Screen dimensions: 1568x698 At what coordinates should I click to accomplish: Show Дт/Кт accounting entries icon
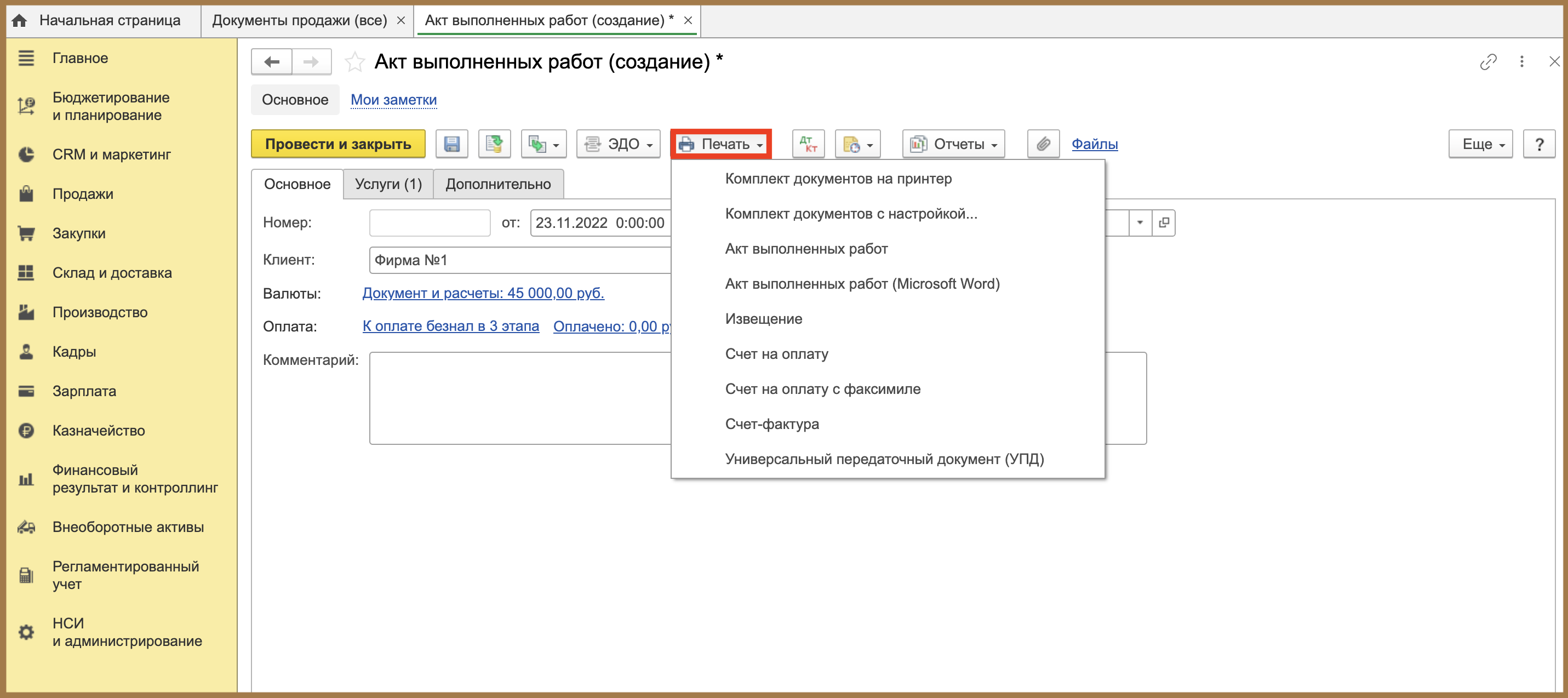coord(808,144)
